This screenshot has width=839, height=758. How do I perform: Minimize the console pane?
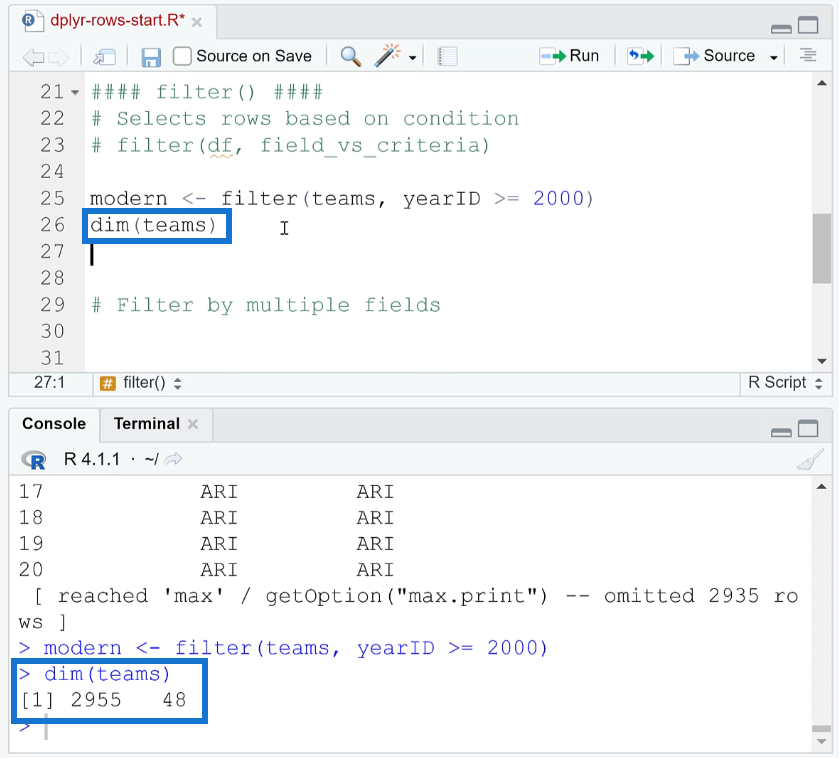coord(781,432)
